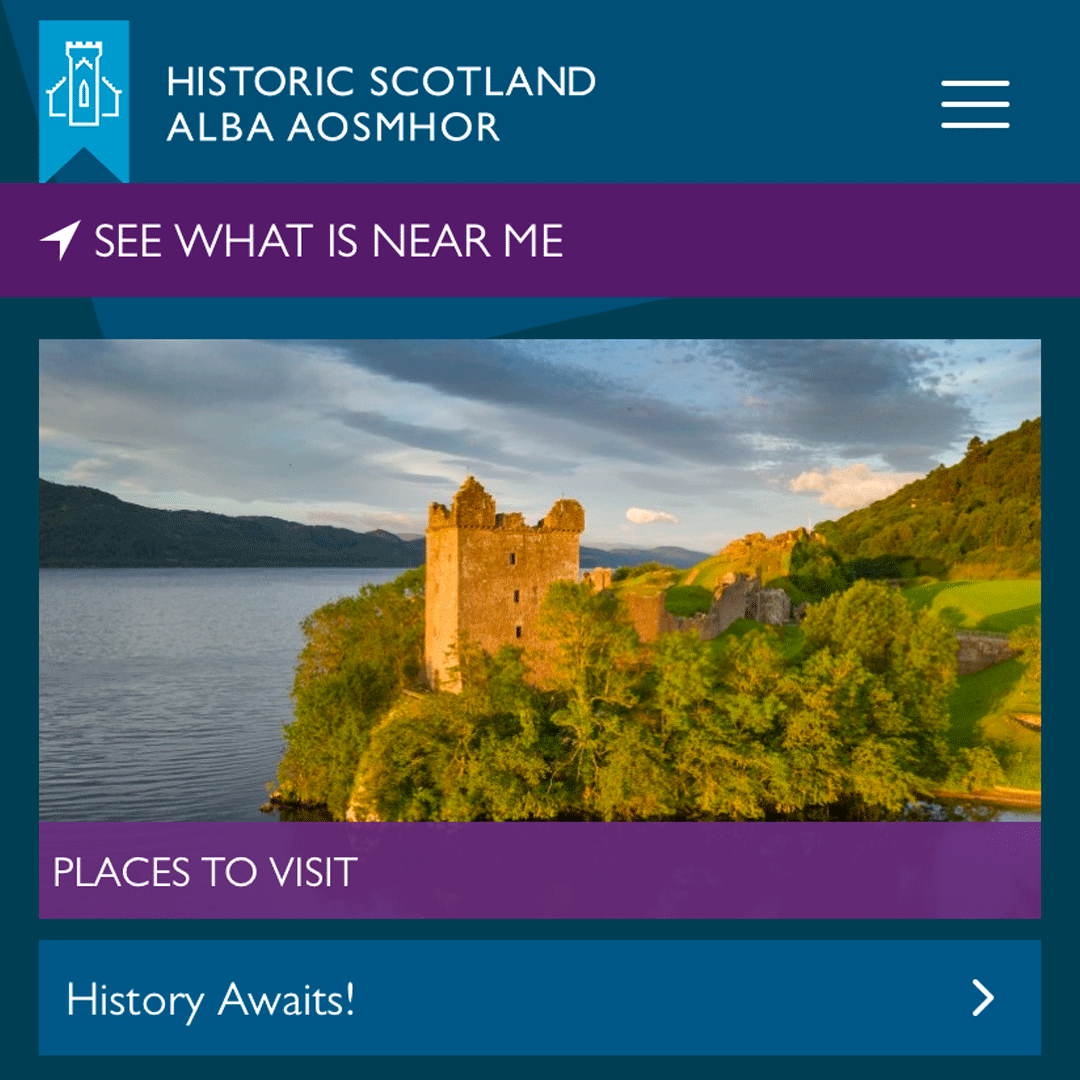Open the PLACES TO VISIT banner
This screenshot has width=1080, height=1080.
539,870
